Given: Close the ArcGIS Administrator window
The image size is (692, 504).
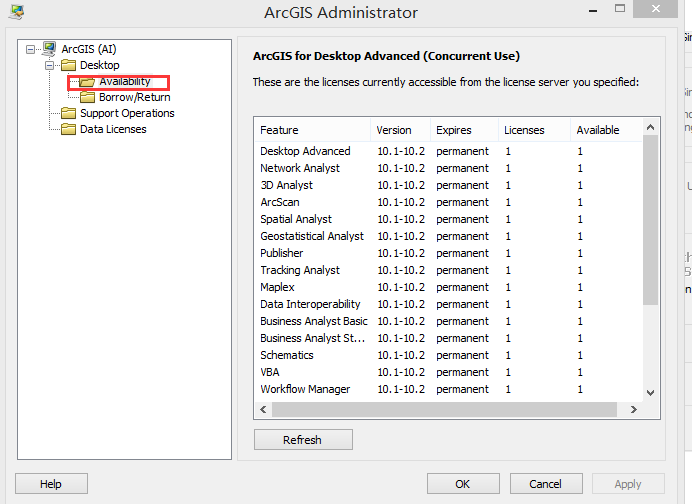Looking at the screenshot, I should (655, 8).
